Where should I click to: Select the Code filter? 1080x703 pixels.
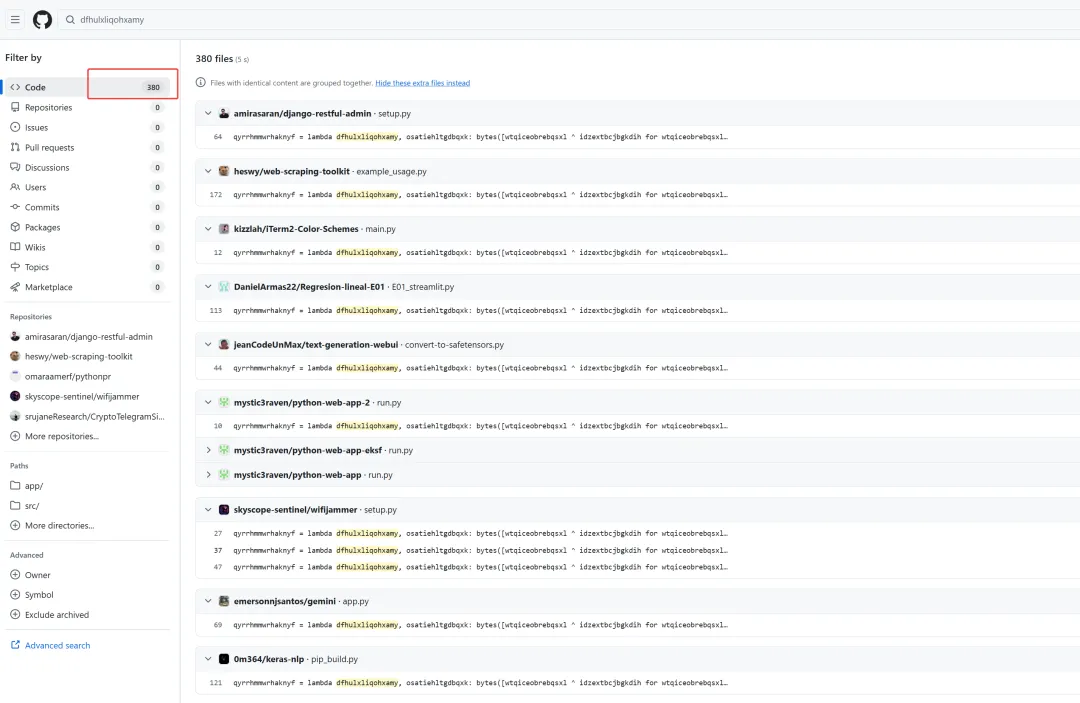click(x=86, y=87)
